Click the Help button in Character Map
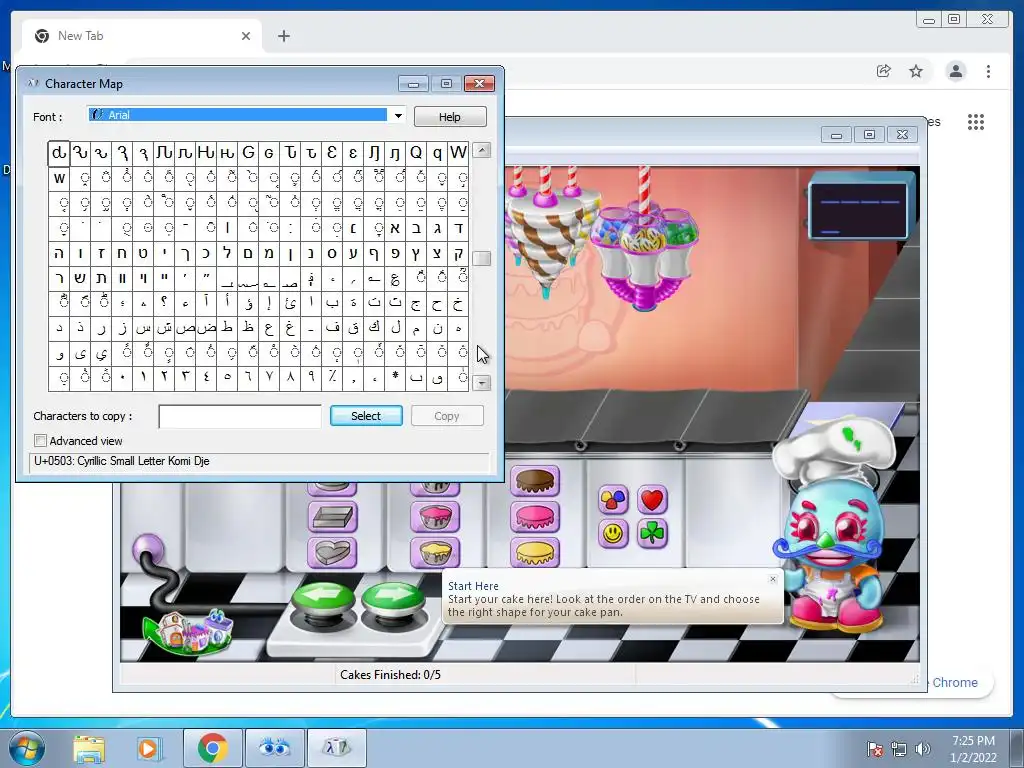This screenshot has height=768, width=1024. (x=450, y=117)
